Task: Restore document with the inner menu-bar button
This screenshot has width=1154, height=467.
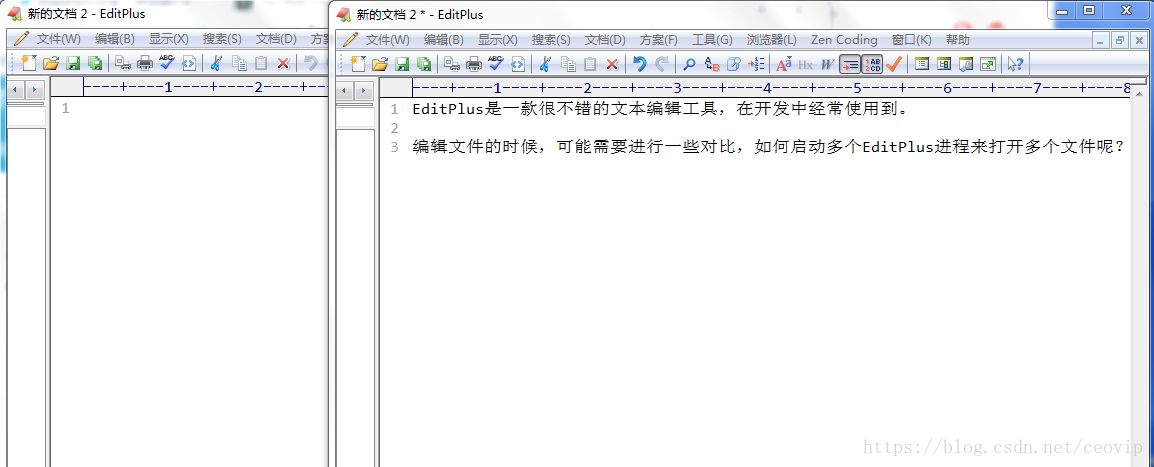Action: pyautogui.click(x=1119, y=40)
